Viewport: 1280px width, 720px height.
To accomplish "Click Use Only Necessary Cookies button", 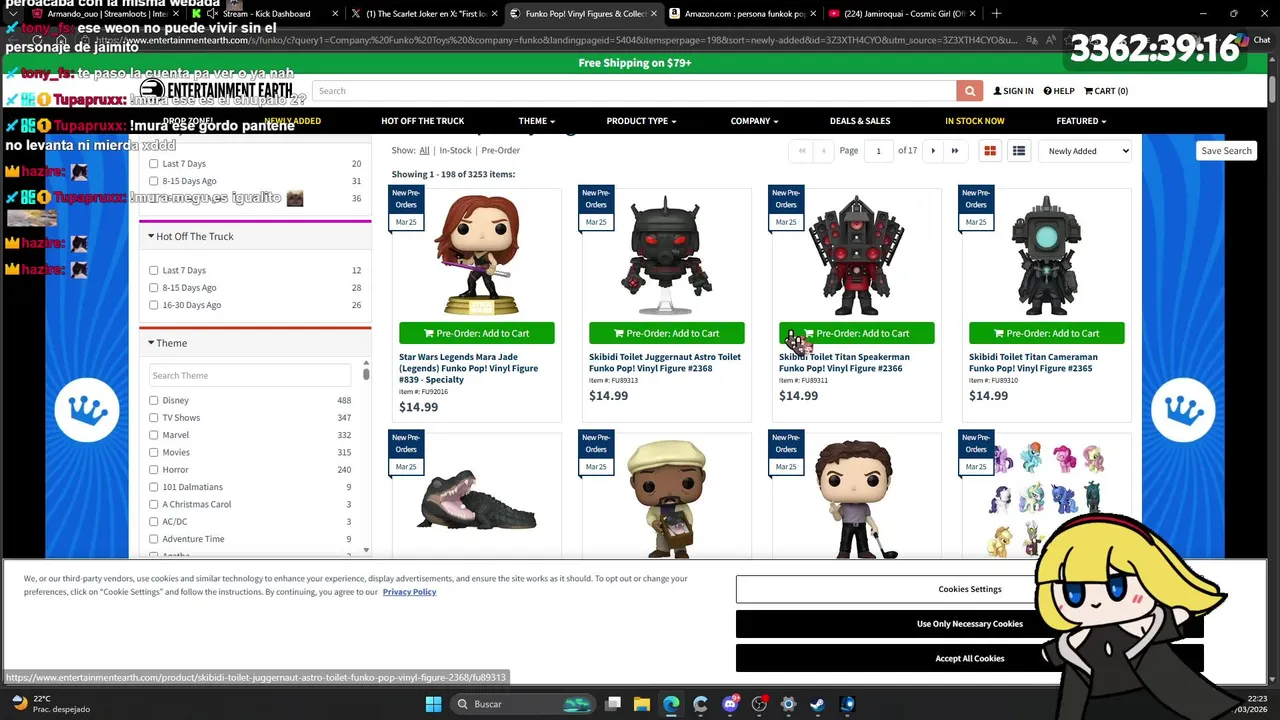I will click(970, 623).
